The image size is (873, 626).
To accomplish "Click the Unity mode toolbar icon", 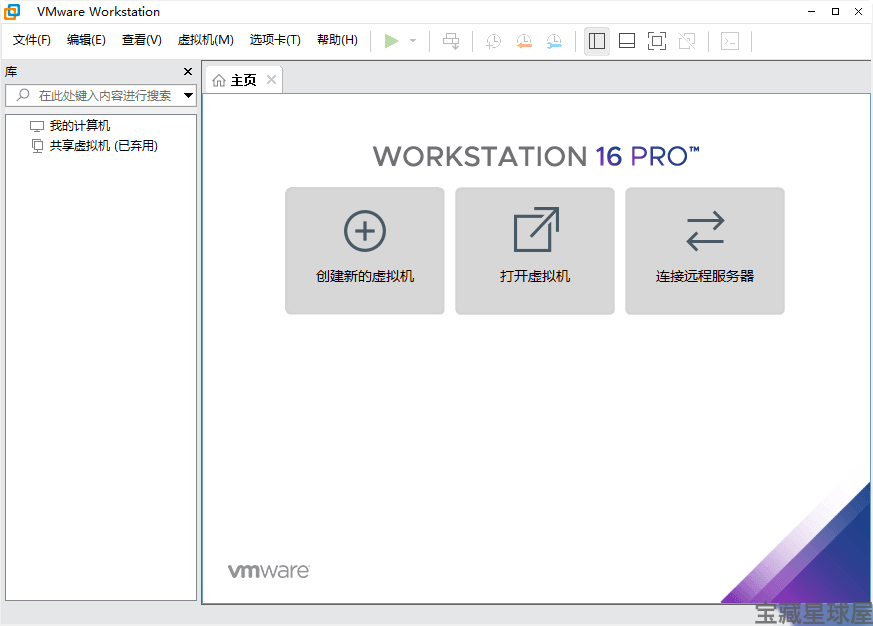I will tap(687, 41).
